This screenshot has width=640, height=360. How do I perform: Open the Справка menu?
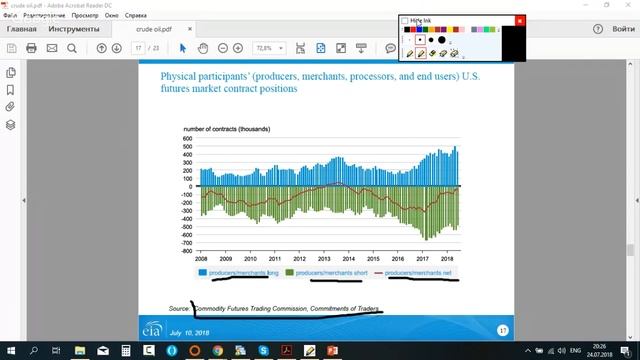[x=136, y=16]
